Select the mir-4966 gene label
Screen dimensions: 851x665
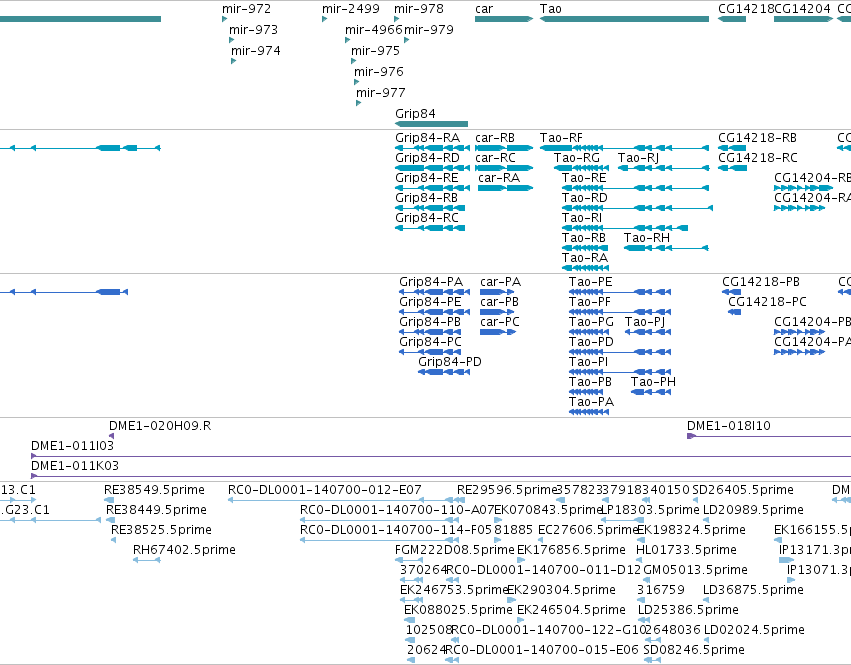point(373,29)
